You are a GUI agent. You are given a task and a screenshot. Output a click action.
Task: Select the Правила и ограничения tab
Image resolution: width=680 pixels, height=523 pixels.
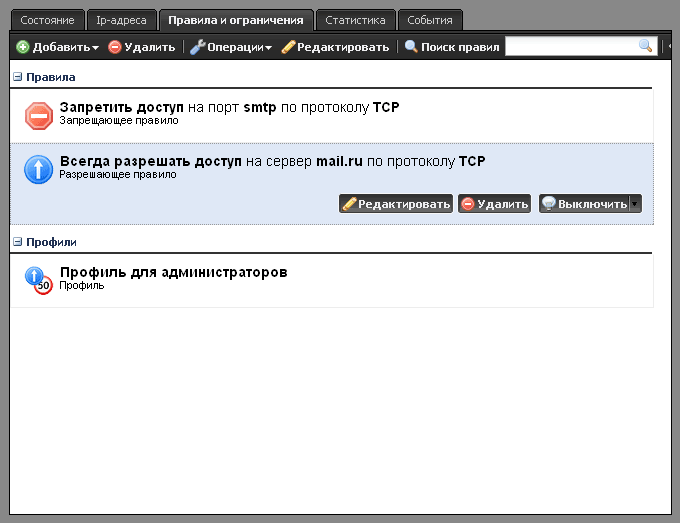(236, 20)
